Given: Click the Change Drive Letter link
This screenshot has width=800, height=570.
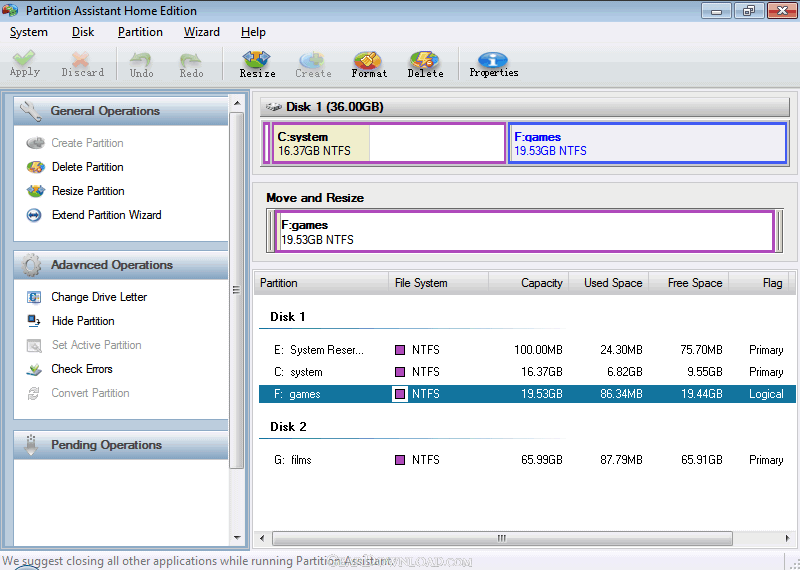Looking at the screenshot, I should pyautogui.click(x=99, y=297).
